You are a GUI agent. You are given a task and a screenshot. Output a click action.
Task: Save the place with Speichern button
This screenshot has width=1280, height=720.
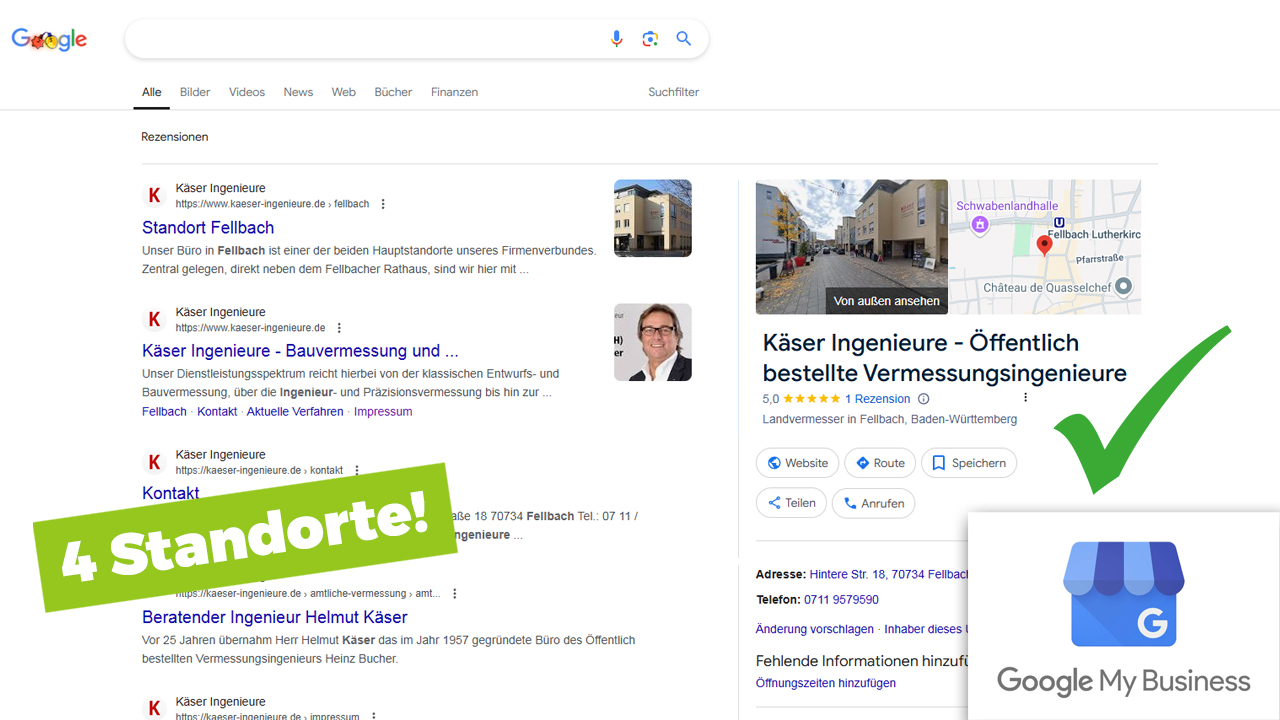point(968,463)
